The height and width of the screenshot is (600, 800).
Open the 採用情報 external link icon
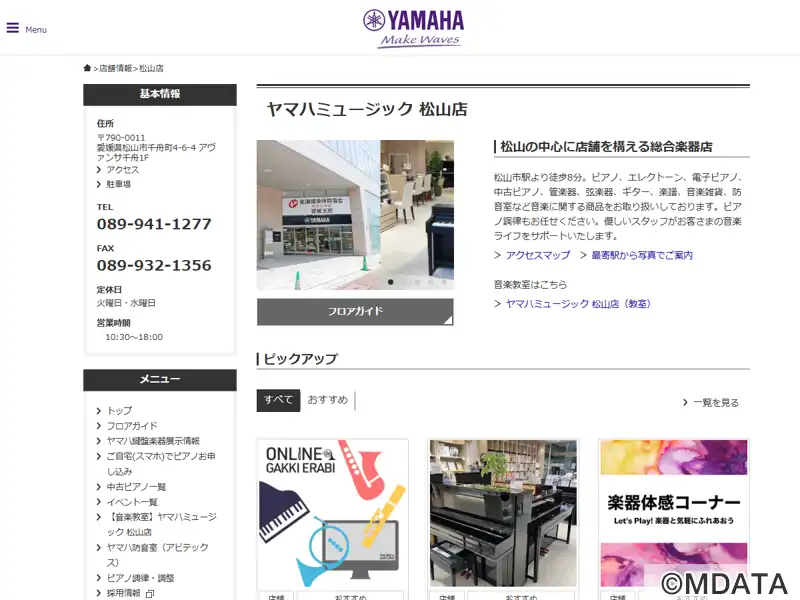tap(149, 594)
